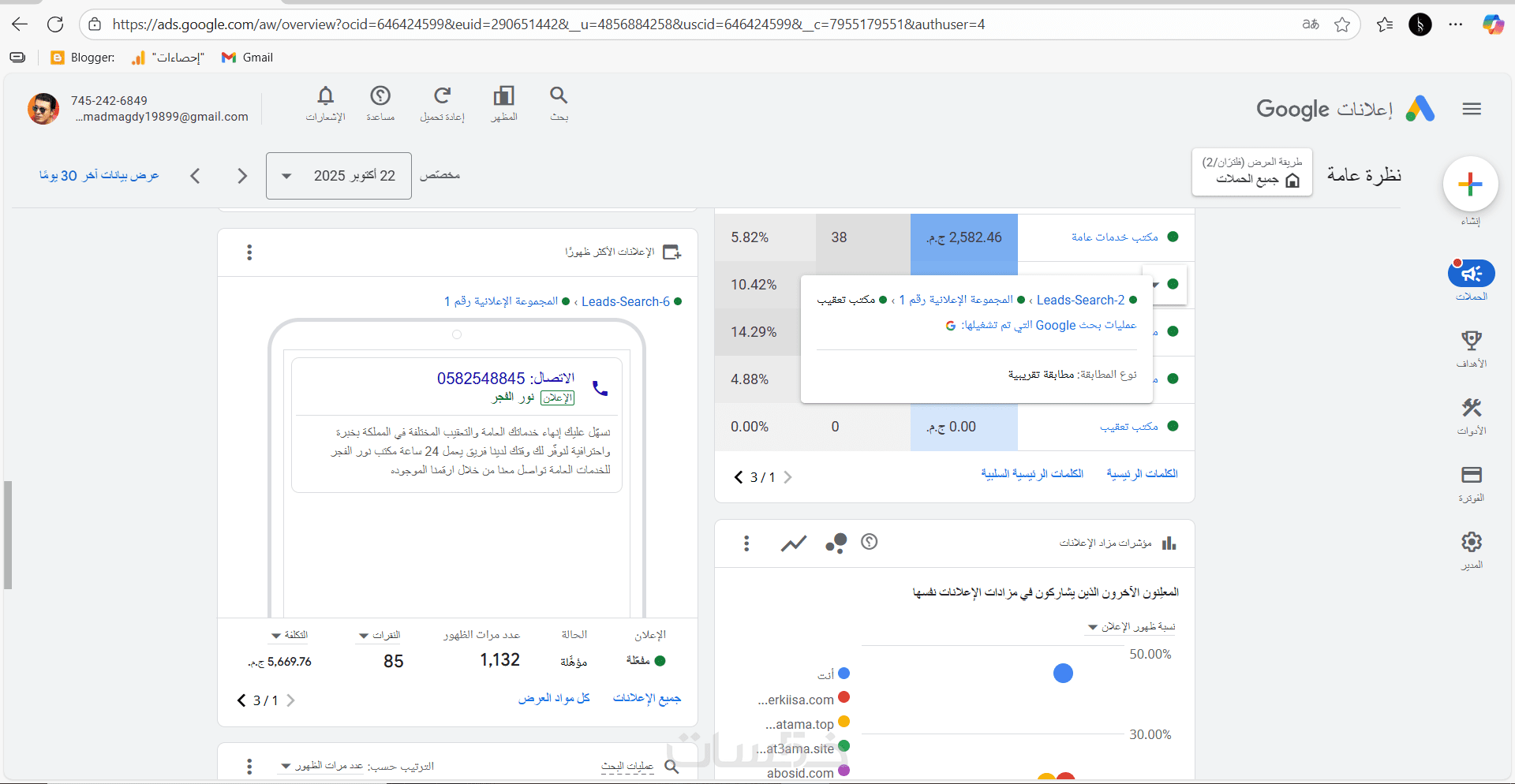Open the date range dropdown 22 أكتوبر 2025
This screenshot has width=1515, height=784.
(x=339, y=176)
